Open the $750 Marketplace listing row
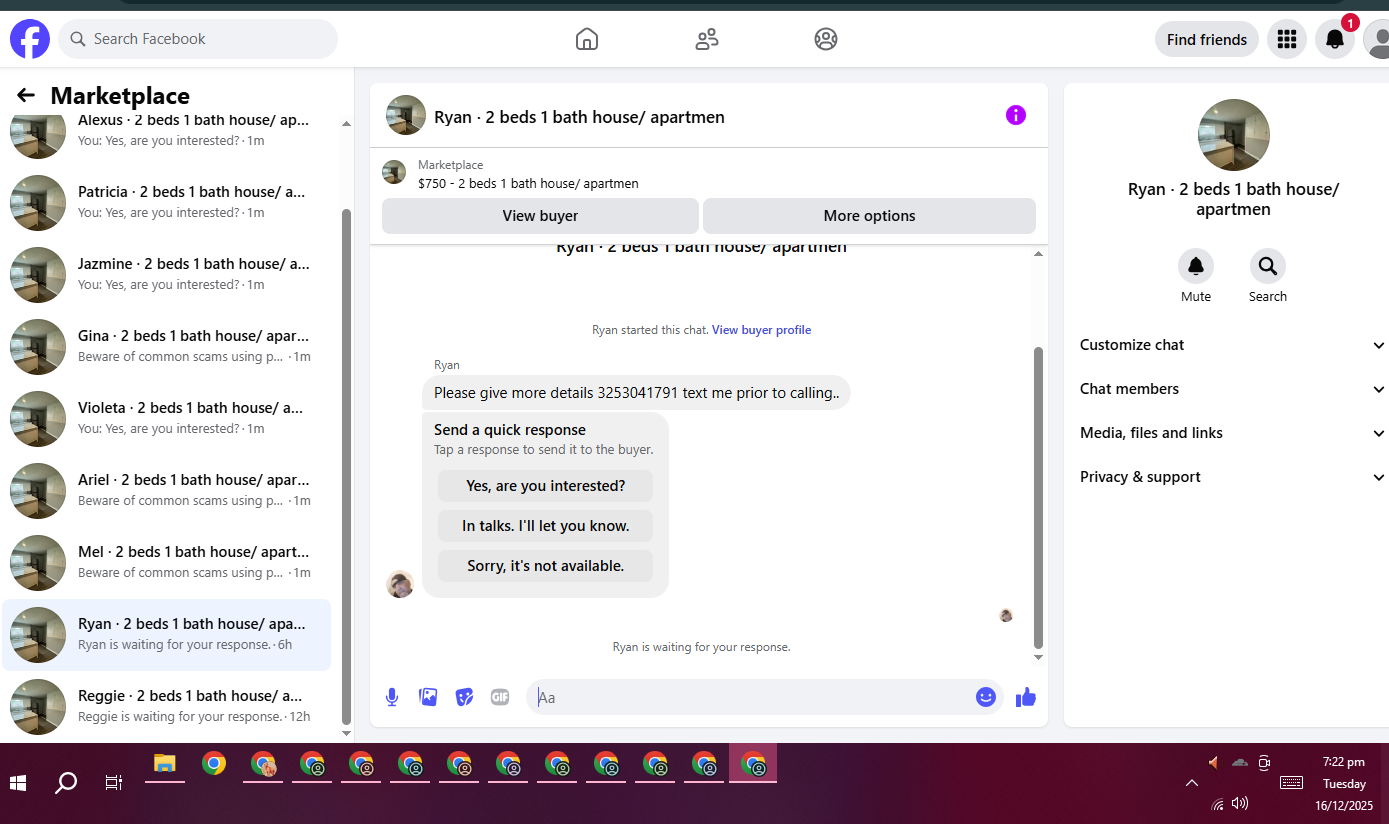The height and width of the screenshot is (824, 1389). [709, 173]
